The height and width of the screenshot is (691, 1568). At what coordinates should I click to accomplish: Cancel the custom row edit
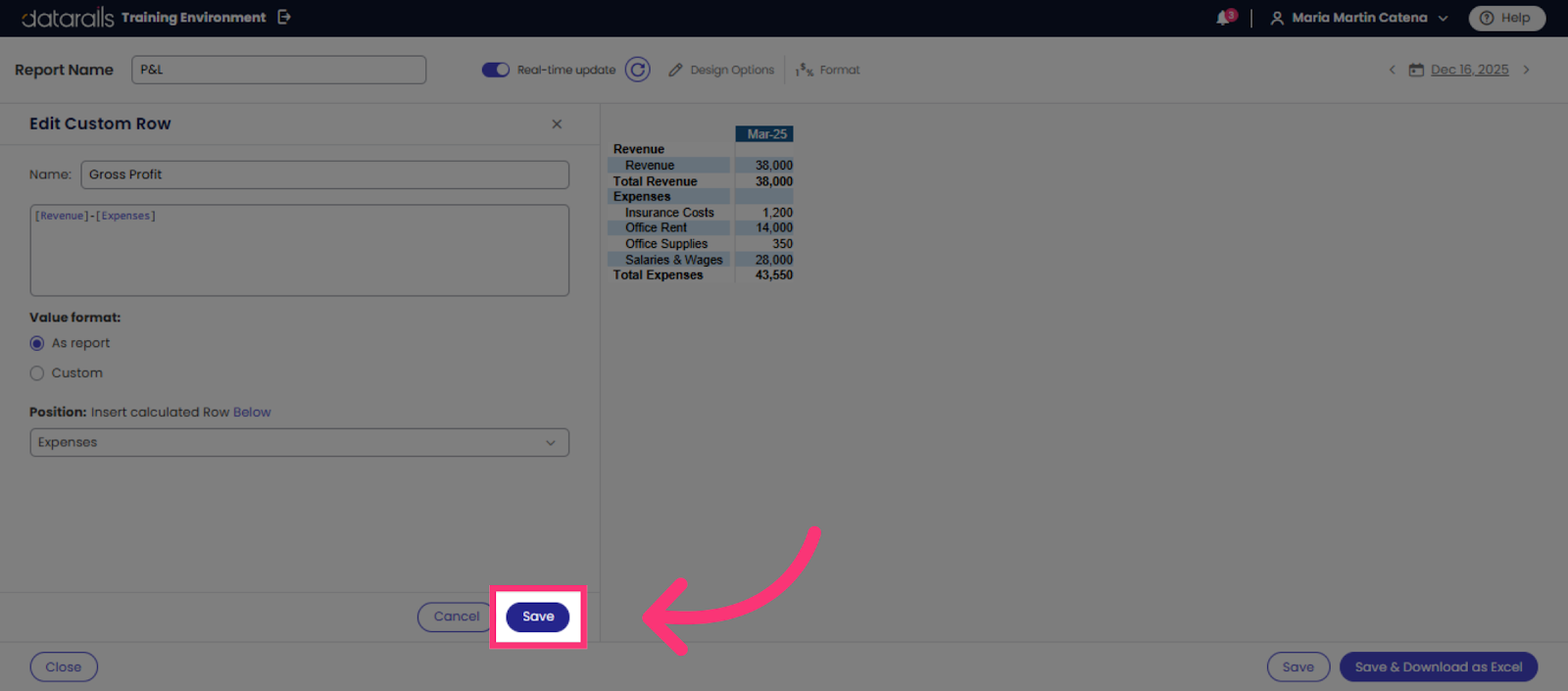[456, 617]
